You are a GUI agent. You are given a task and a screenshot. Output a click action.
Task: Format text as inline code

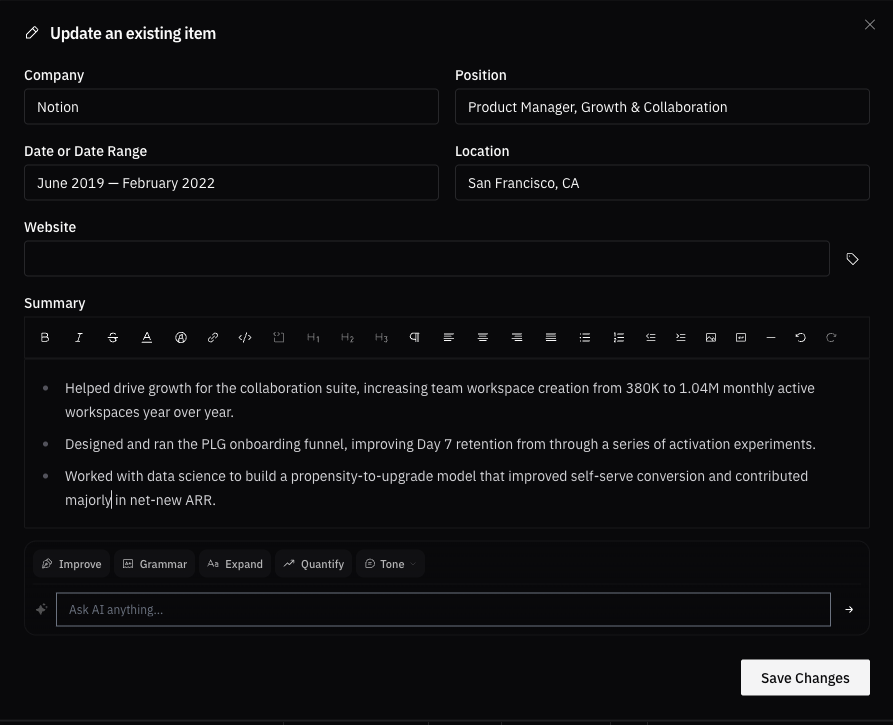(245, 337)
